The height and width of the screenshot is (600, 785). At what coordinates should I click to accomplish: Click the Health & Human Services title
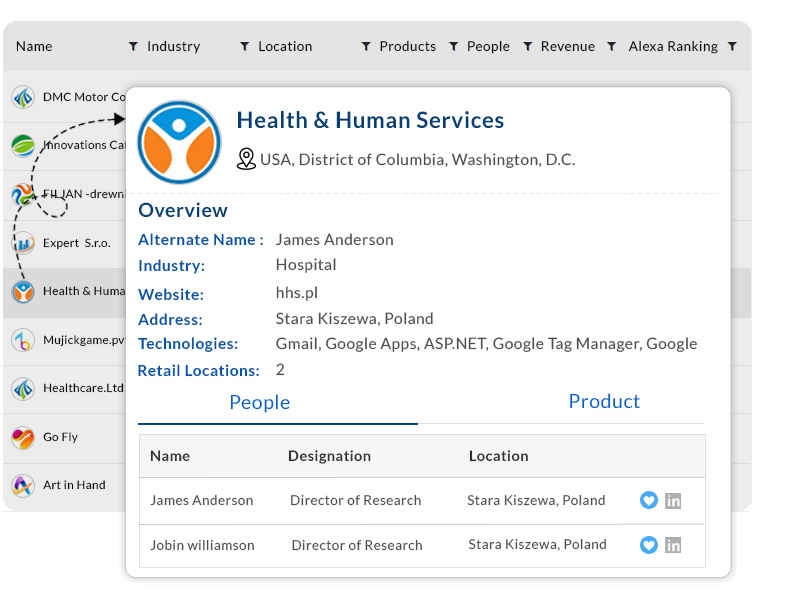[370, 121]
